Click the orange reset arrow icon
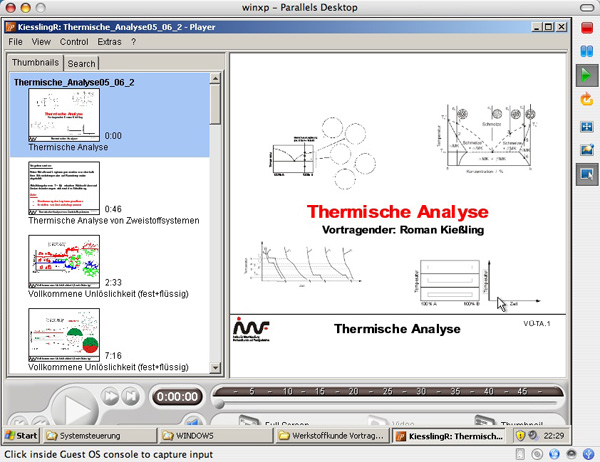This screenshot has width=600, height=462. tap(587, 99)
